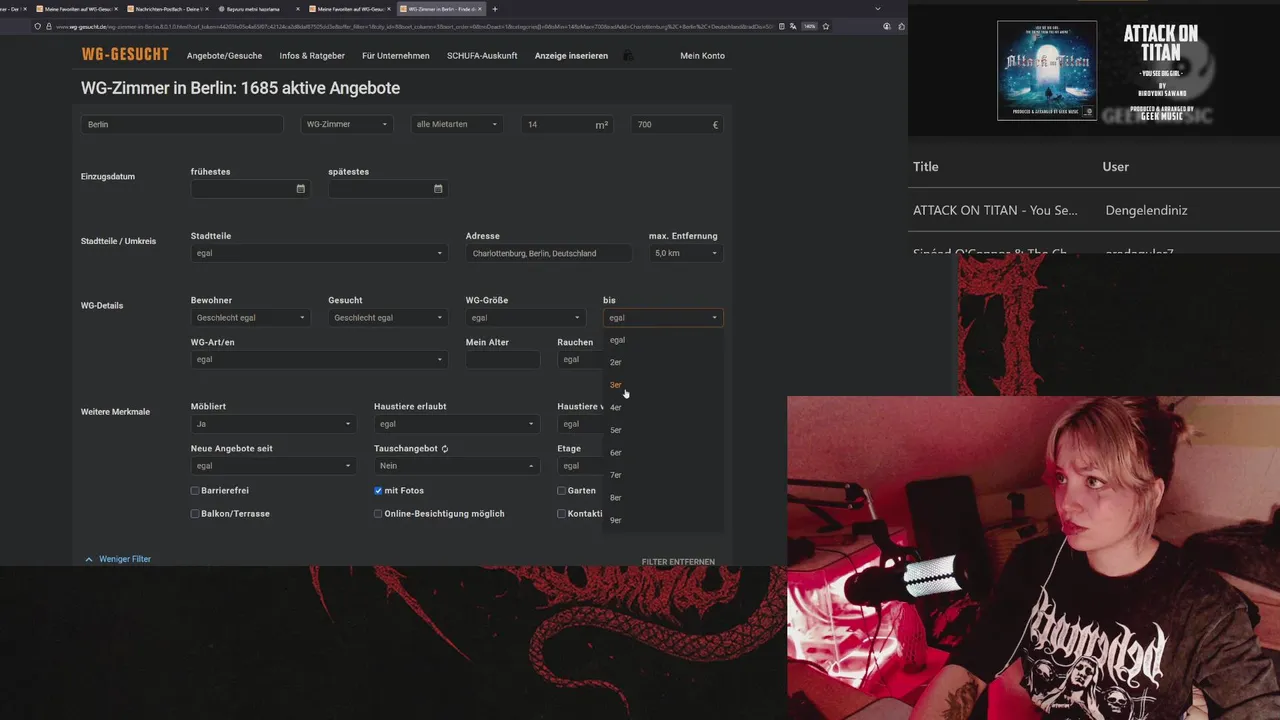Open the spätestes date calendar icon
Viewport: 1280px width, 720px height.
438,189
